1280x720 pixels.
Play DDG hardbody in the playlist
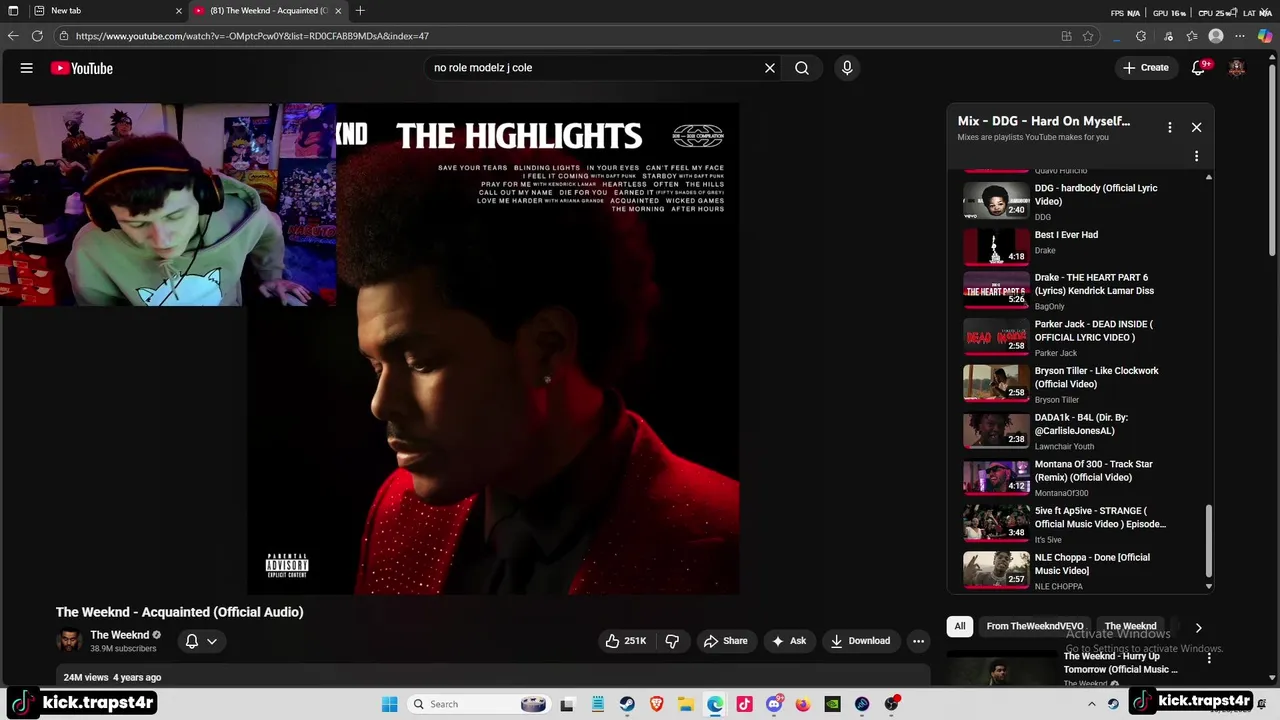(x=1080, y=202)
